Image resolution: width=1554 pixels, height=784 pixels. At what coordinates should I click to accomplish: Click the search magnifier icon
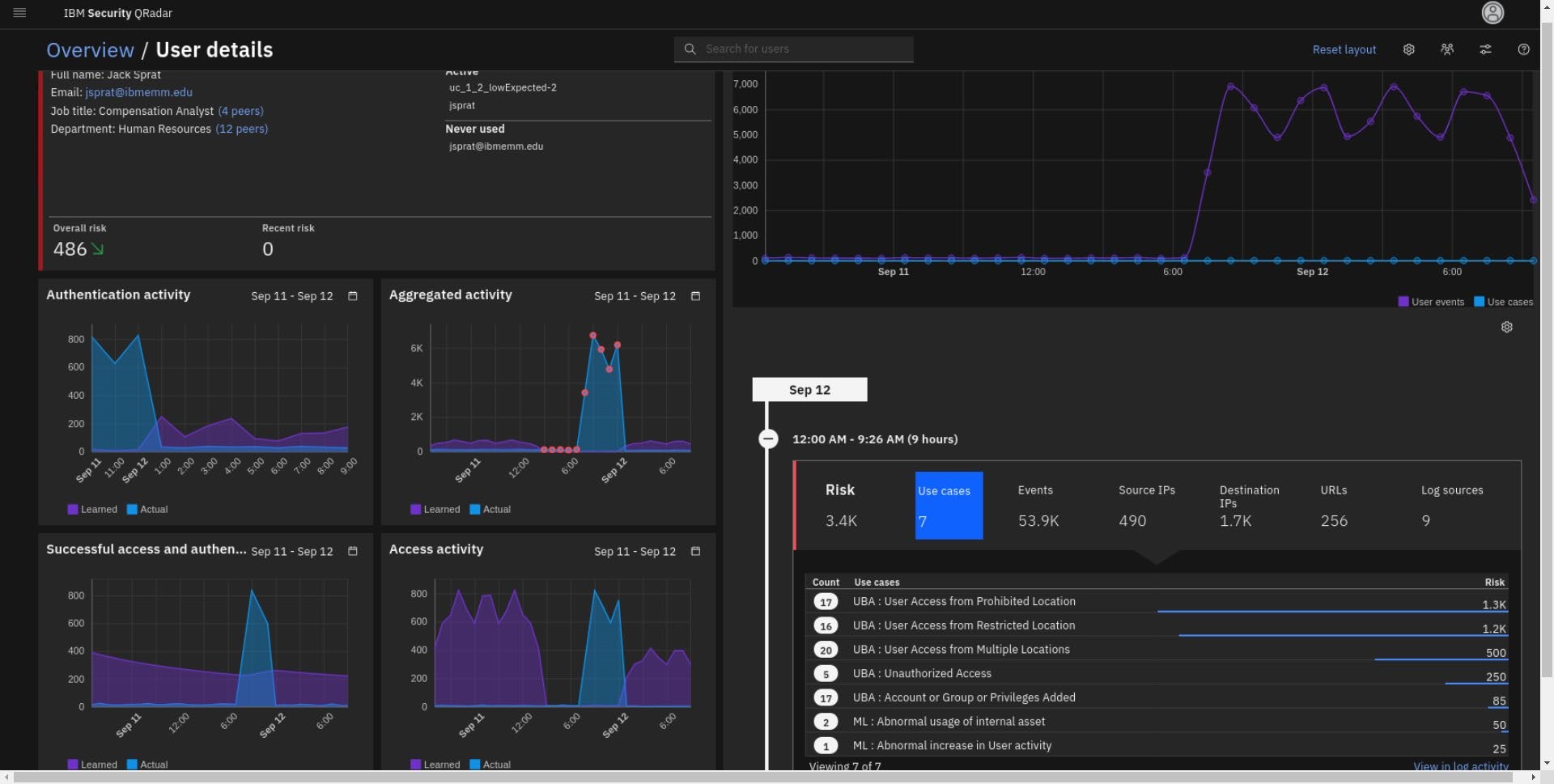point(690,49)
